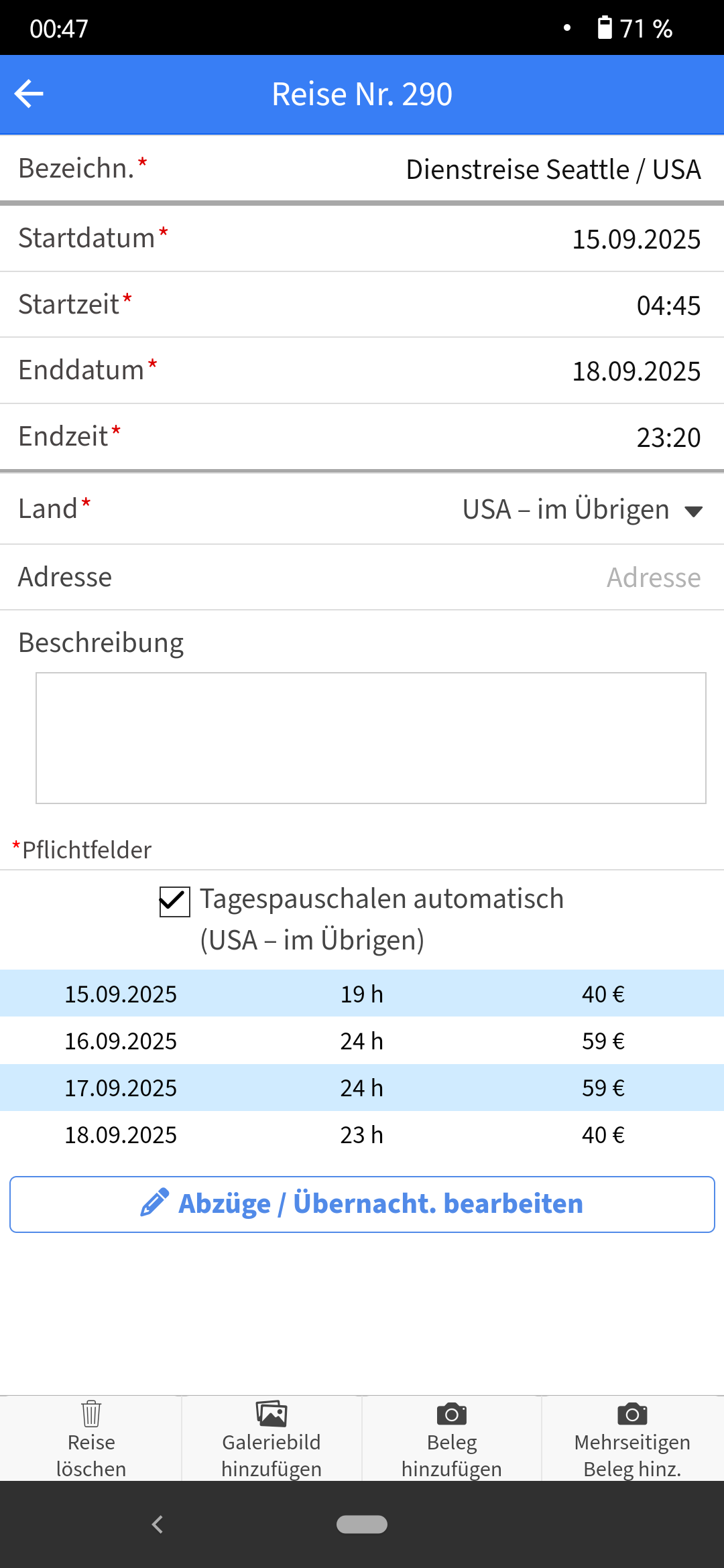Tap the Android back navigation chevron

click(158, 1524)
